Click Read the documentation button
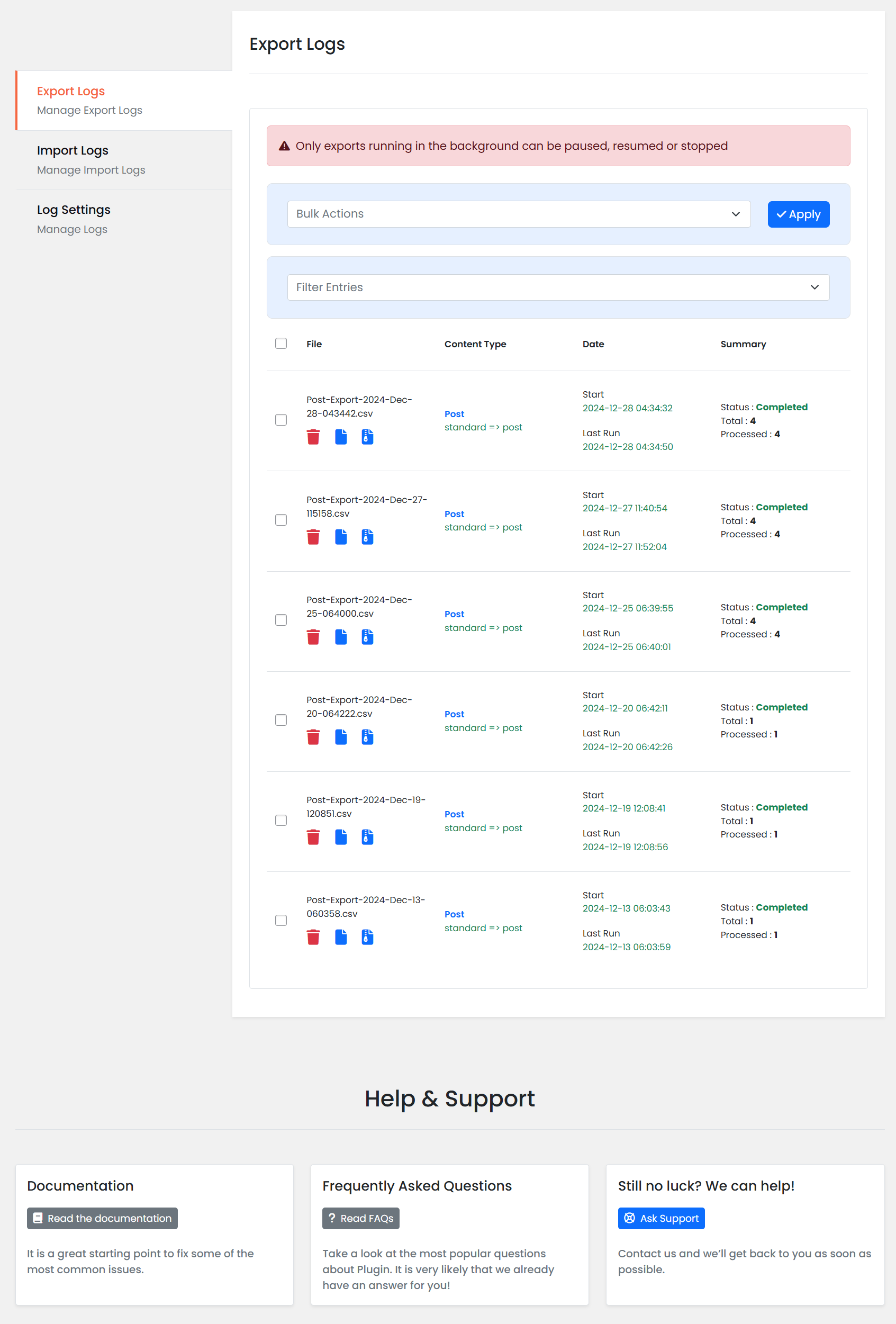The height and width of the screenshot is (1324, 896). tap(103, 1218)
